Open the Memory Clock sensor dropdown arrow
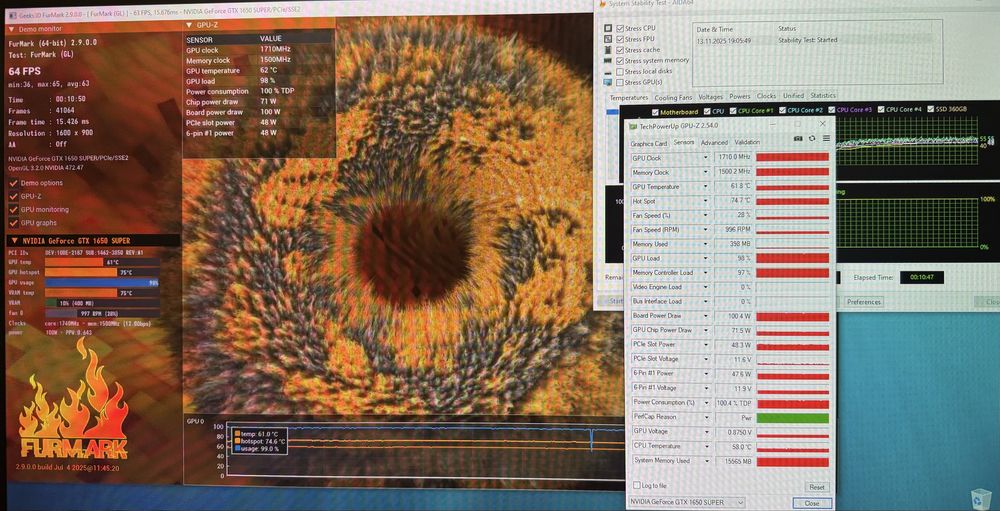Image resolution: width=1000 pixels, height=511 pixels. pyautogui.click(x=706, y=172)
